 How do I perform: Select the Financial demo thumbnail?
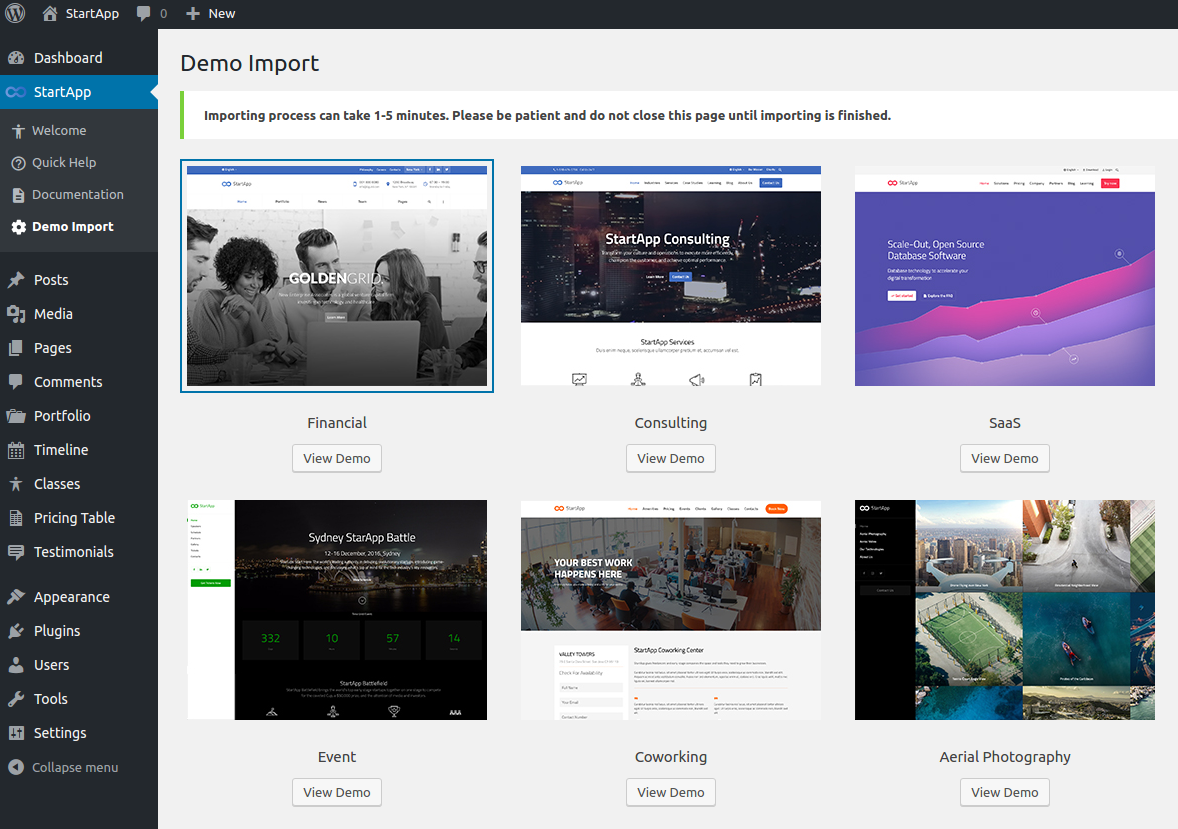pyautogui.click(x=337, y=276)
